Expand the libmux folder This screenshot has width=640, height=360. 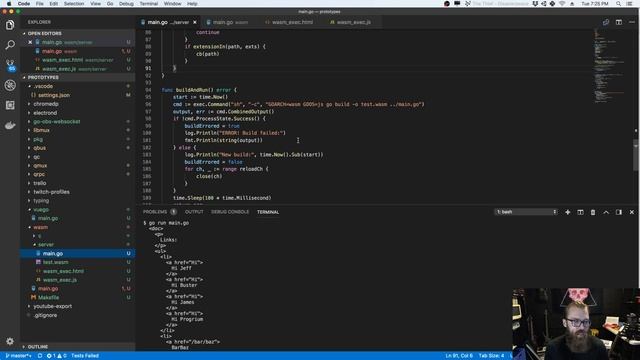[41, 130]
